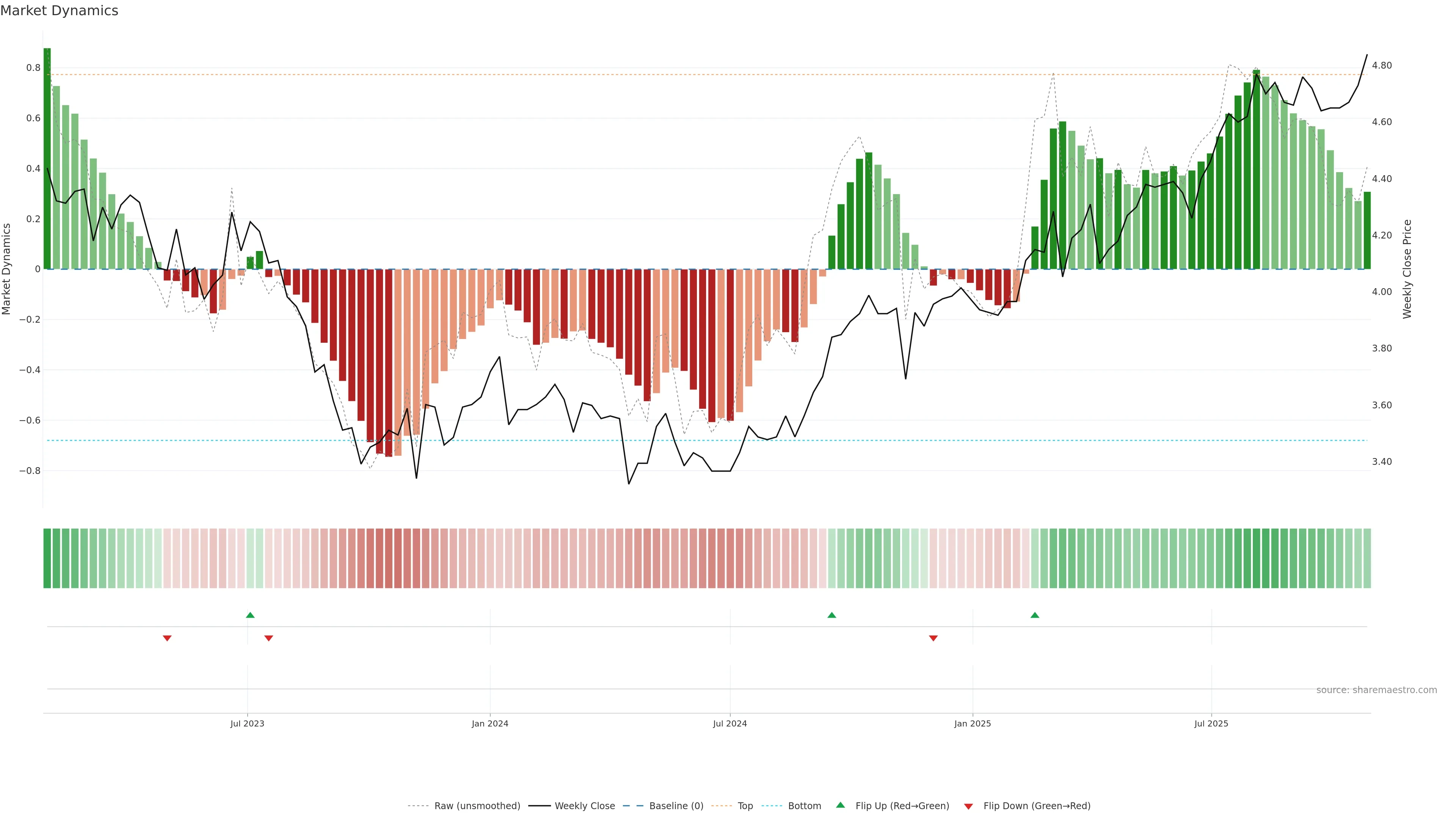Screen dimensions: 1456x819
Task: Click the source: sharemaestro.com text
Action: coord(1376,690)
